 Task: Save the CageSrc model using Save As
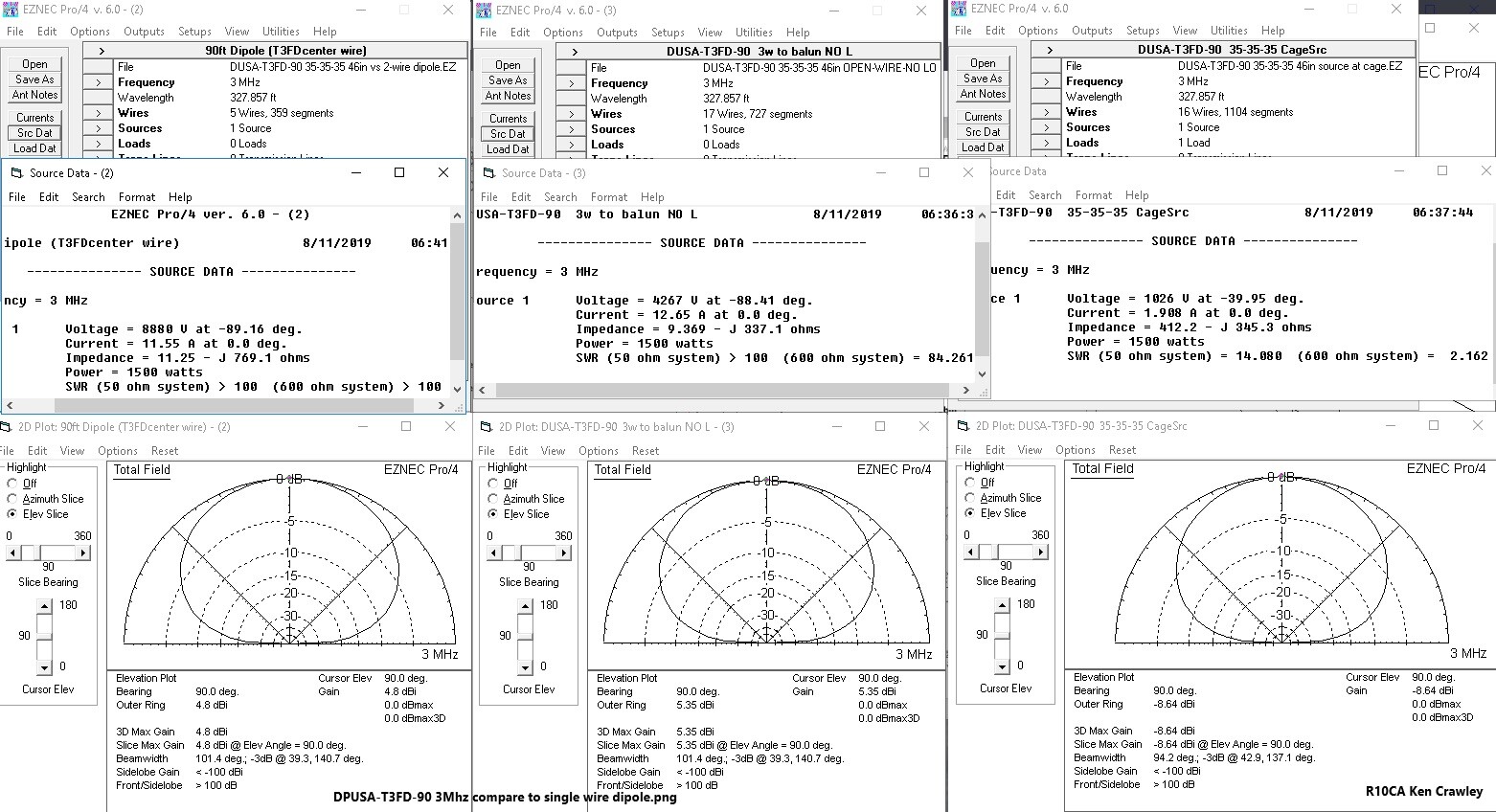(x=982, y=78)
